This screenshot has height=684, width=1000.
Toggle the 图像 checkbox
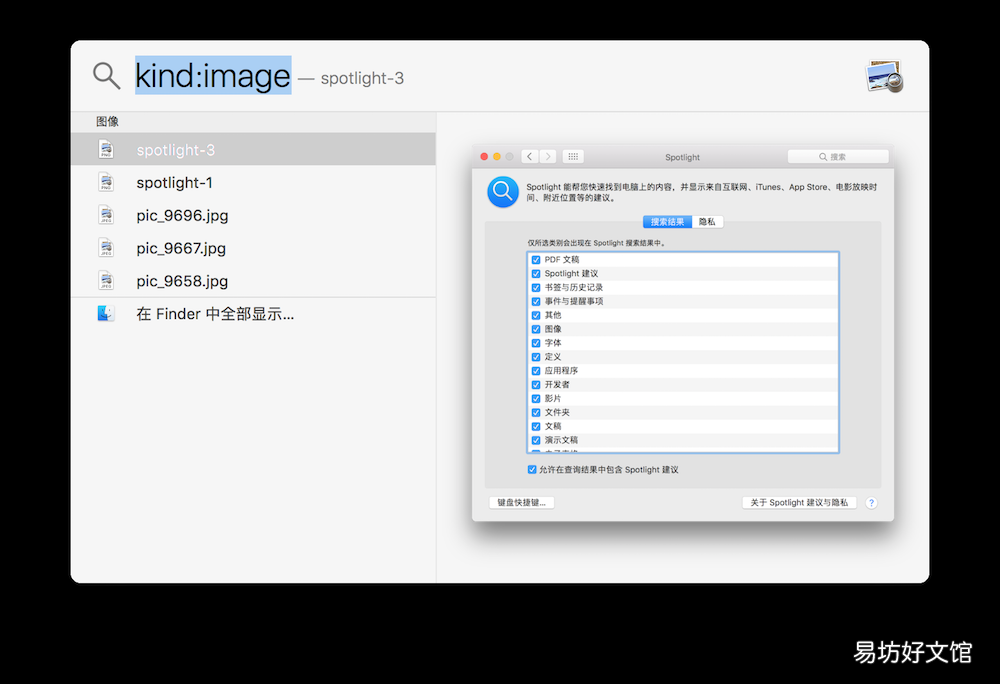tap(536, 329)
